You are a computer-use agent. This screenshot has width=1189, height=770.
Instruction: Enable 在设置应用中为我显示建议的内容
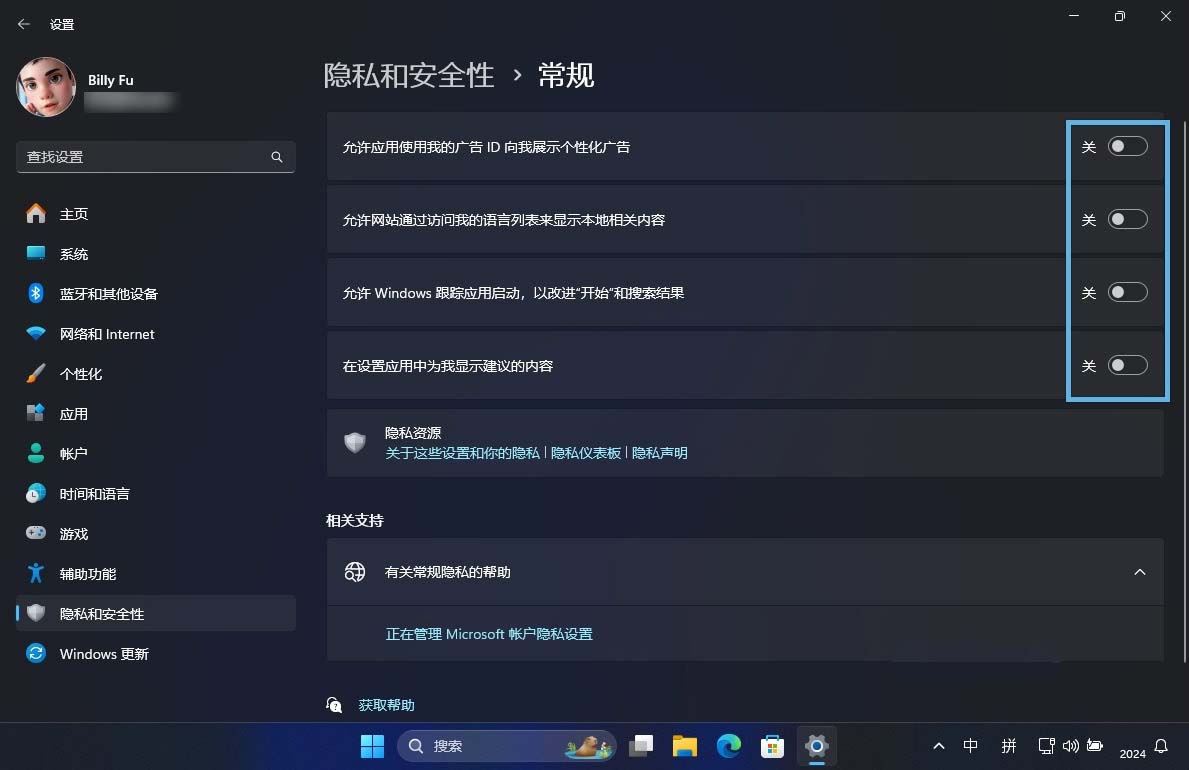1127,365
